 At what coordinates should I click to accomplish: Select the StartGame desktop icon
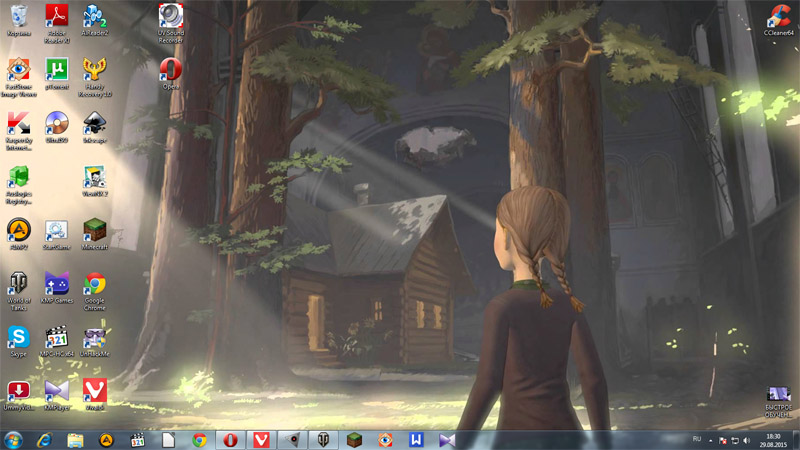57,235
